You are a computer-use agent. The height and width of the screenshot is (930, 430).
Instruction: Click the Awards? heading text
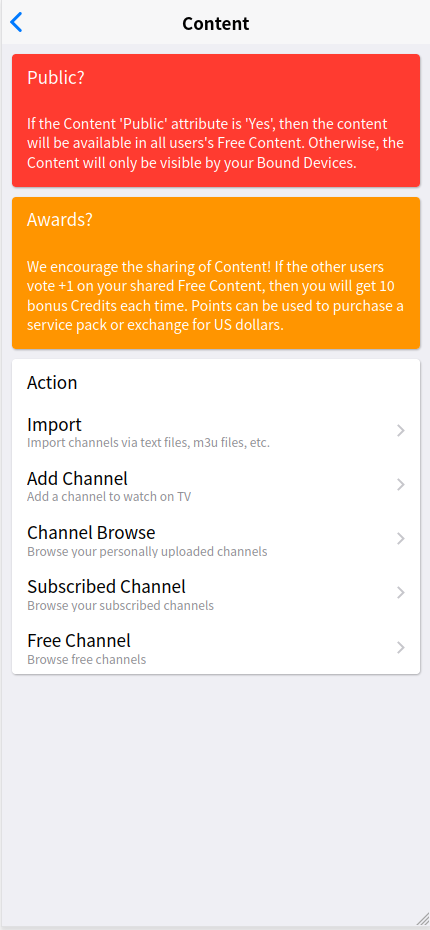coord(60,219)
